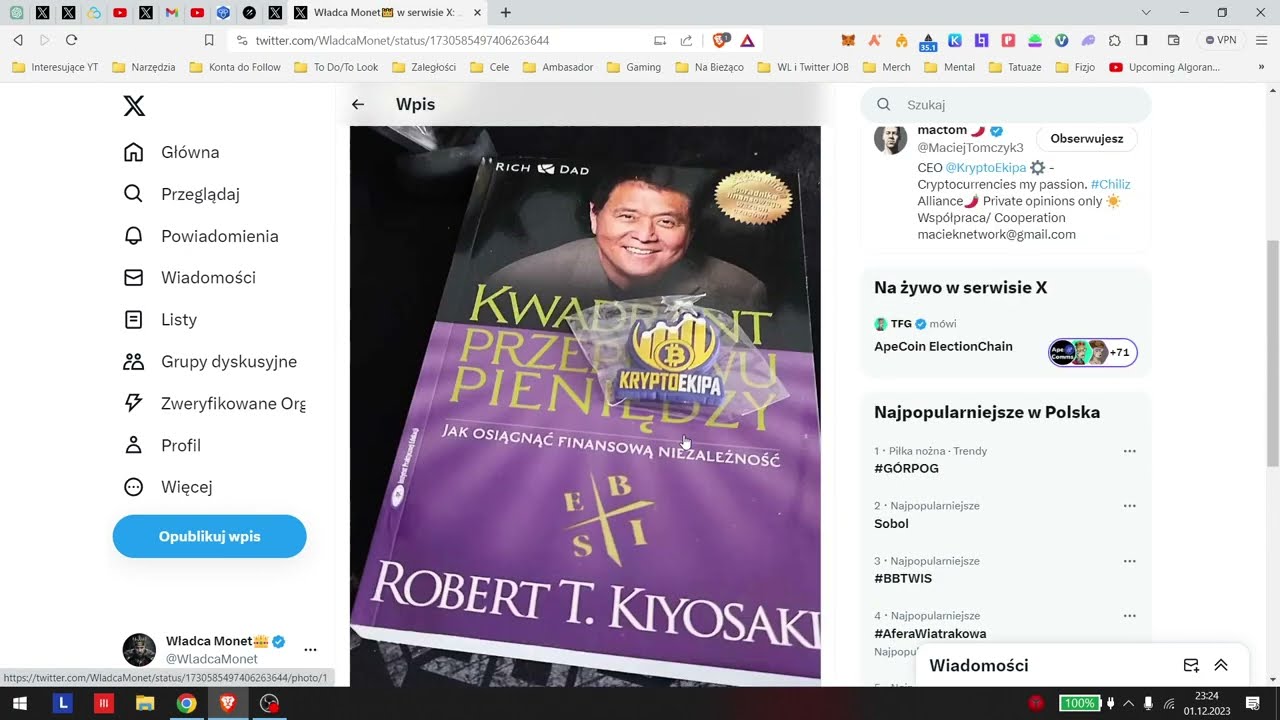Open #BBTWIS trend
Viewport: 1280px width, 720px height.
[x=903, y=578]
